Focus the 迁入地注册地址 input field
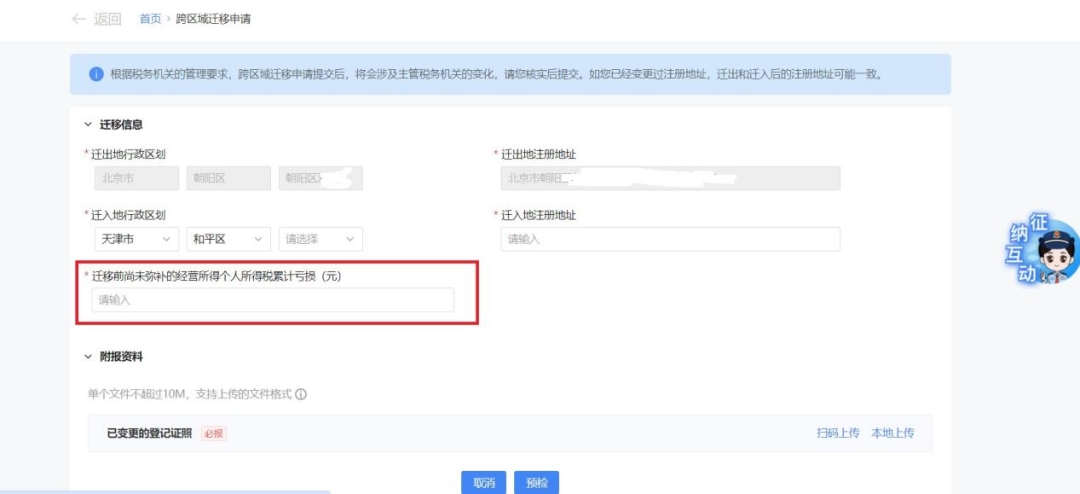 [670, 239]
